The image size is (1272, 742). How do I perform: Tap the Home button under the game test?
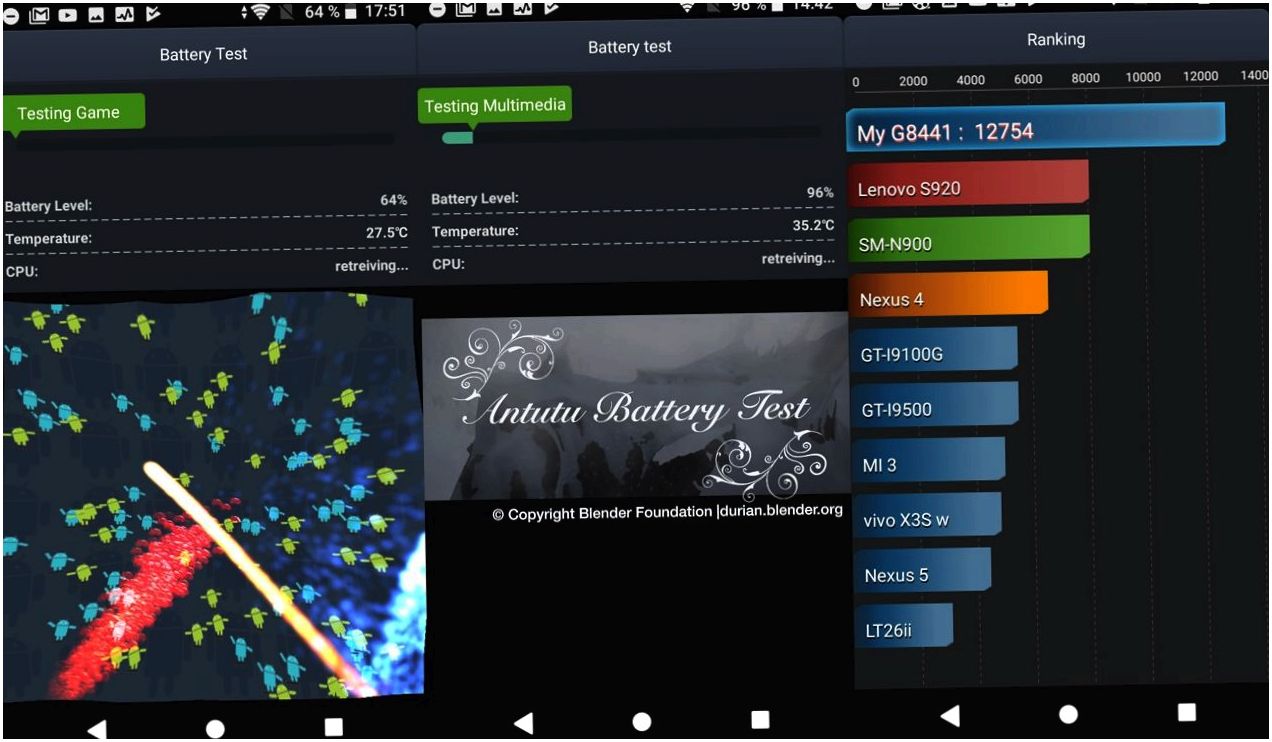coord(215,728)
